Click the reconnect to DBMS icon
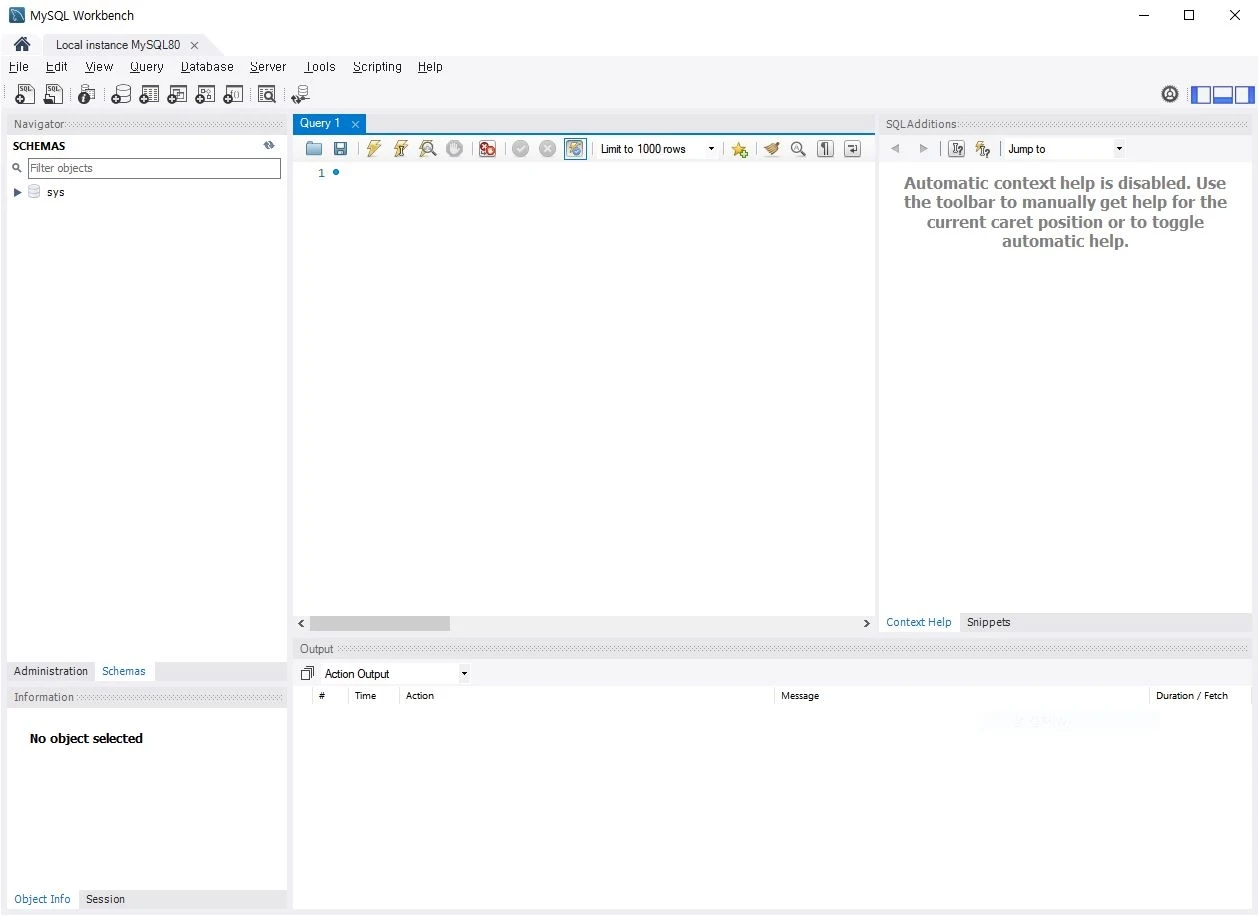This screenshot has height=916, width=1259. (x=300, y=94)
